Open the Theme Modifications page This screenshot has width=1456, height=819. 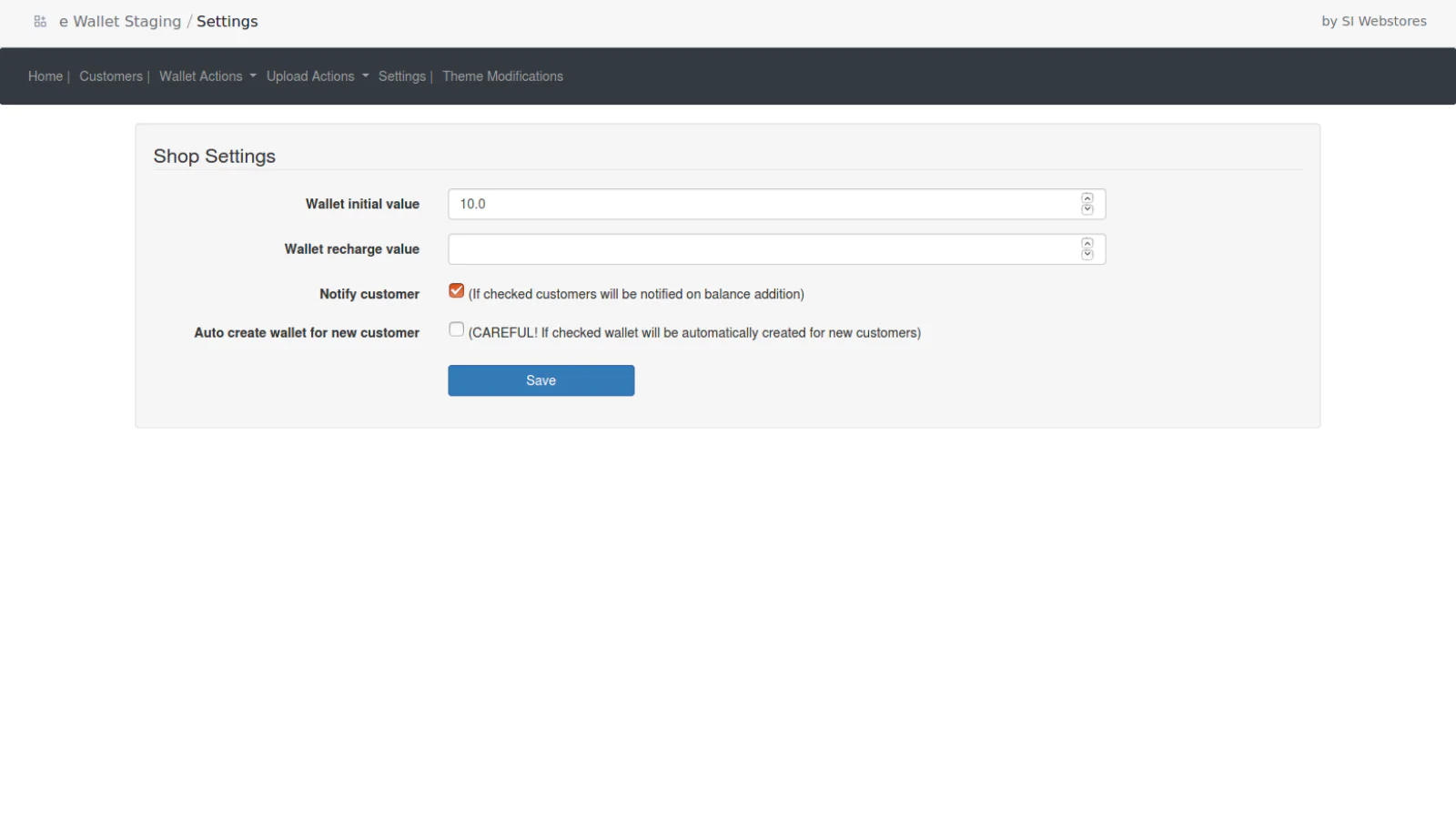[x=502, y=76]
